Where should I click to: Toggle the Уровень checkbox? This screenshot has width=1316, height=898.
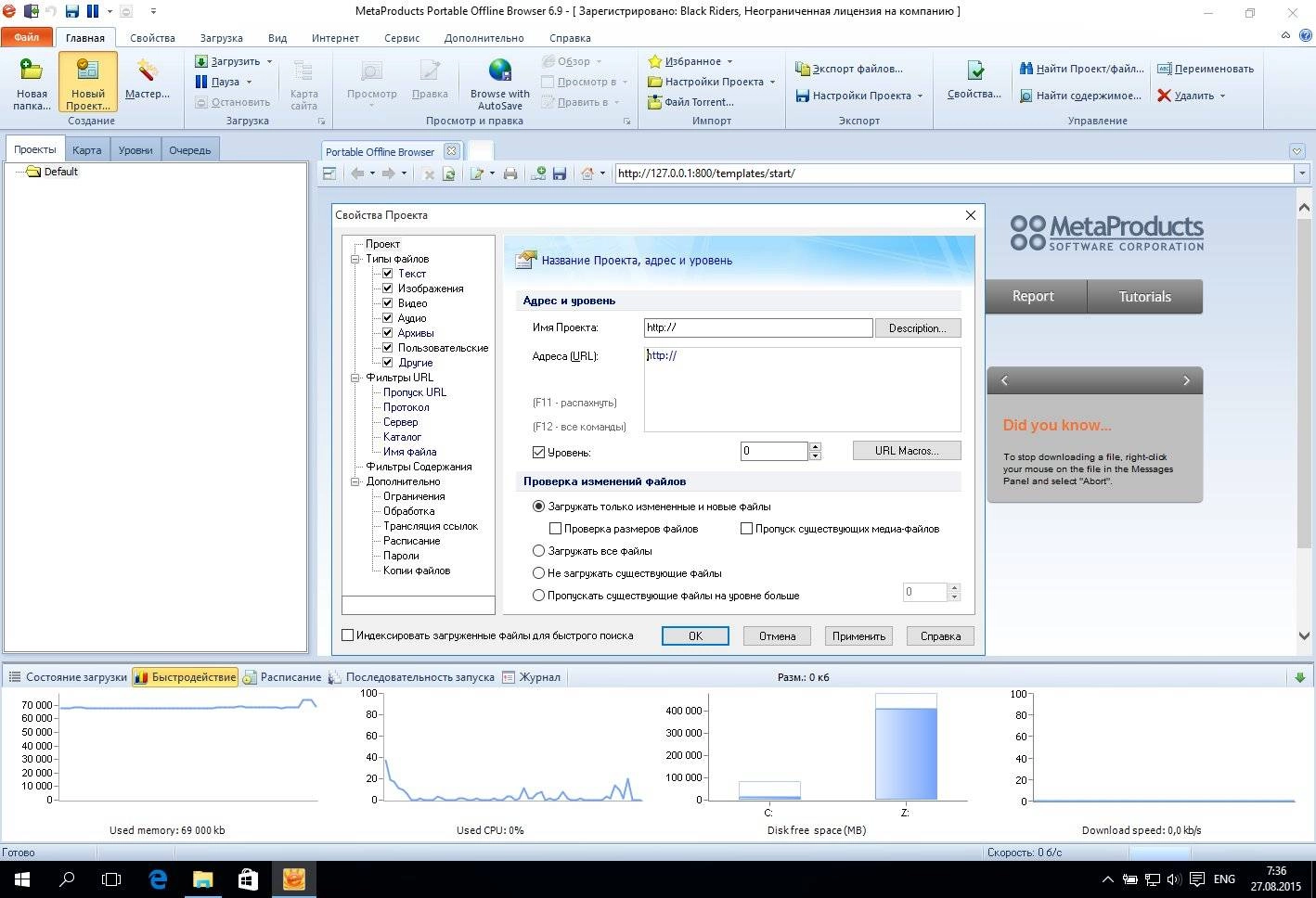pos(538,453)
